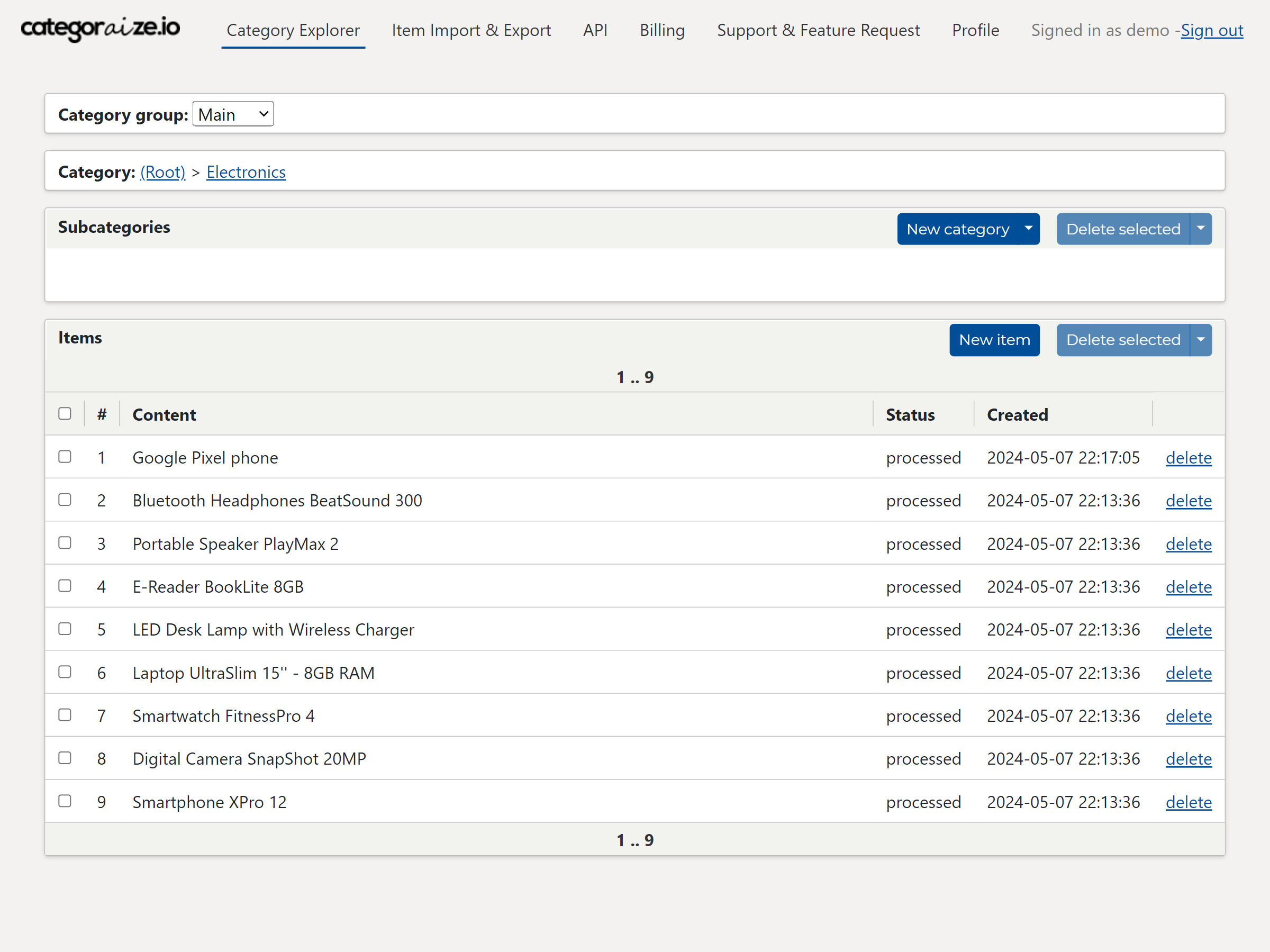
Task: Tick the Smartphone XPro 12 checkbox
Action: (65, 802)
